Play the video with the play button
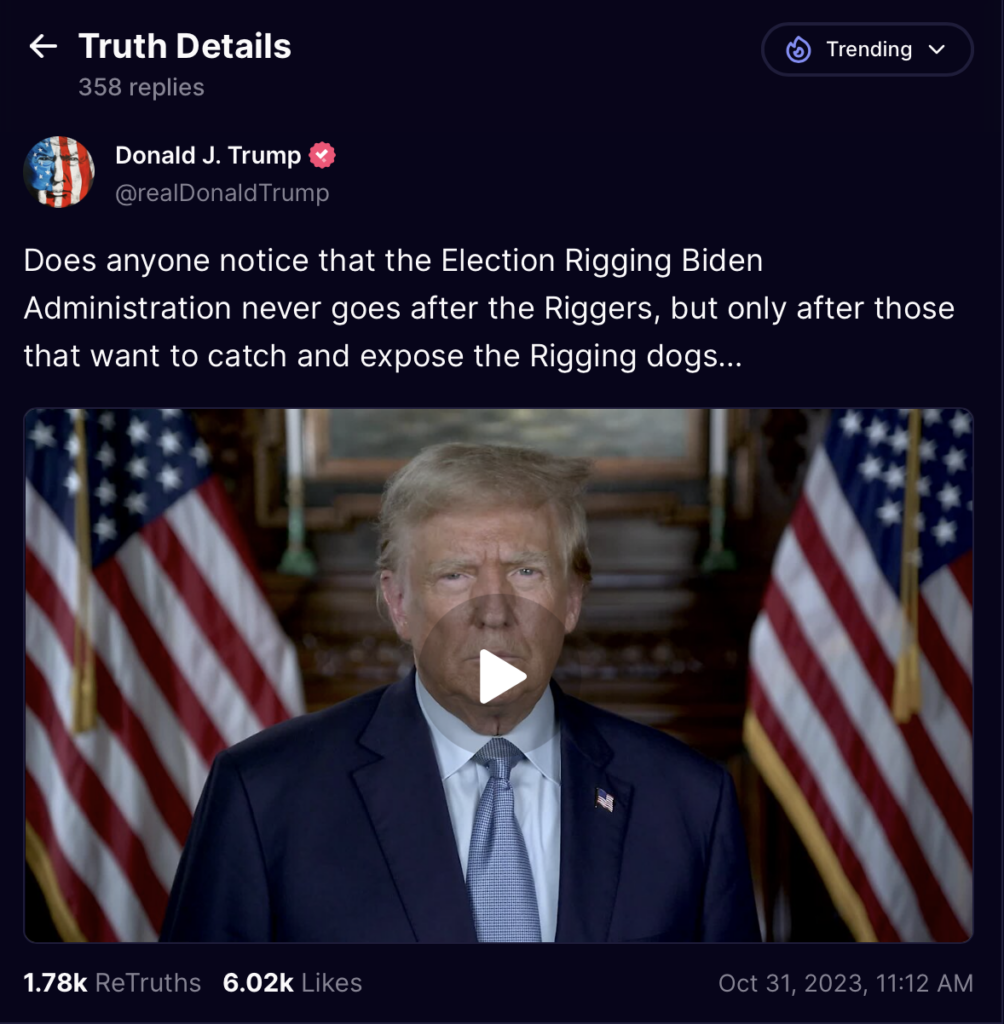The image size is (1004, 1024). point(500,676)
